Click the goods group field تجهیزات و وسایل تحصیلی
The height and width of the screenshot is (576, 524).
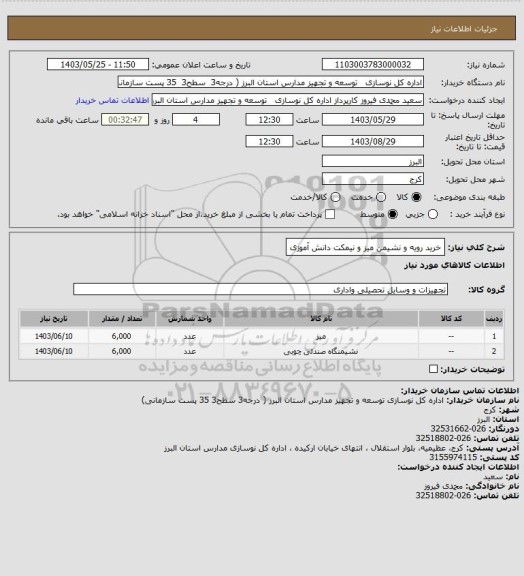click(x=260, y=289)
